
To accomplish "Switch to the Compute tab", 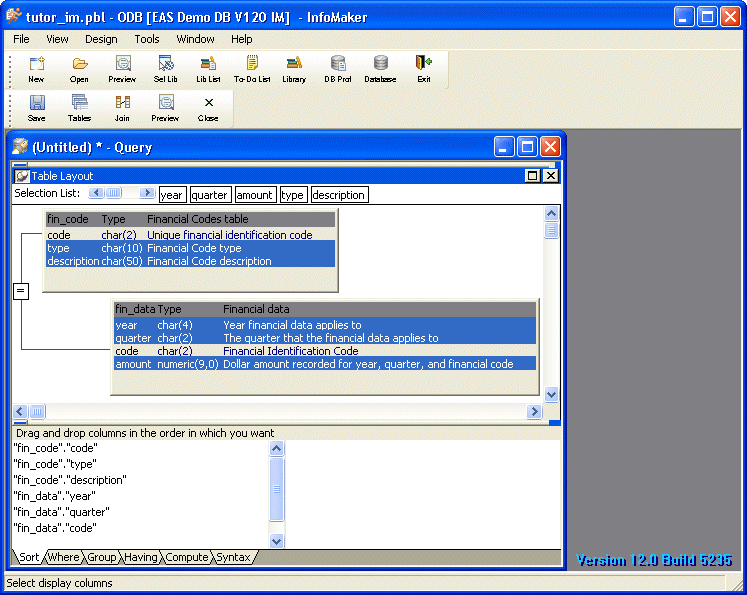I will 186,557.
